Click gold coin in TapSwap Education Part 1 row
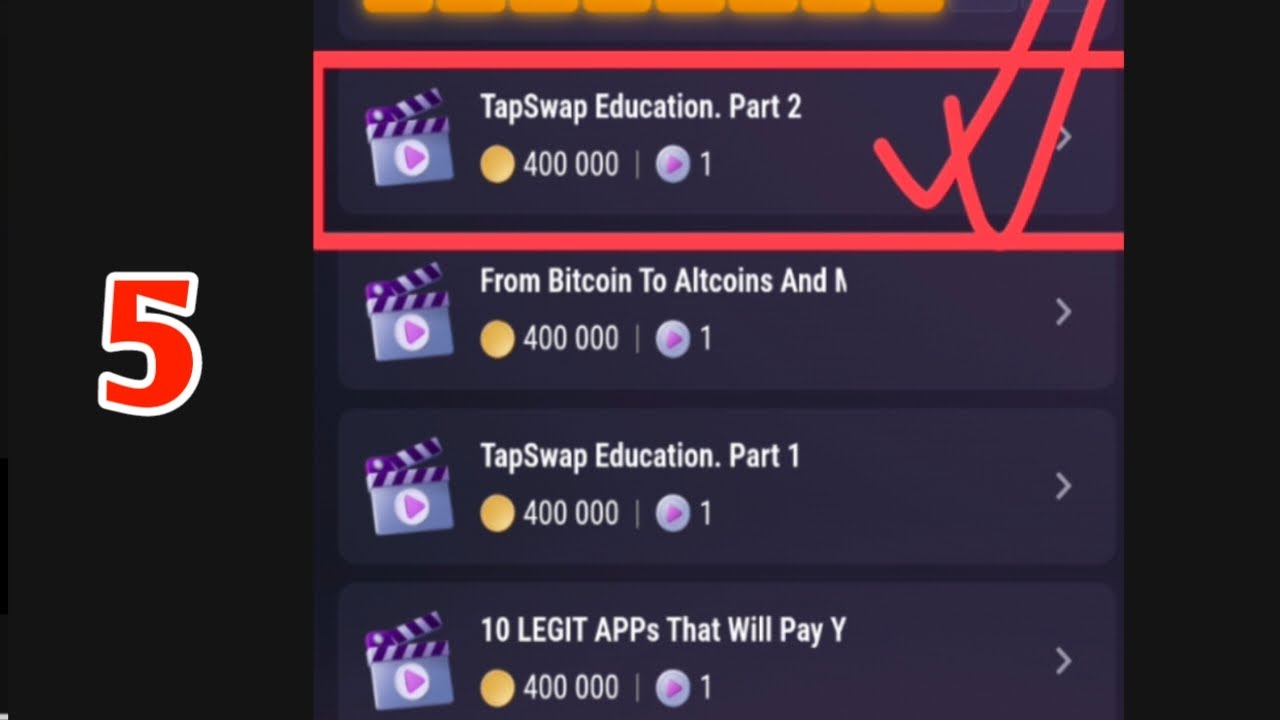This screenshot has height=720, width=1280. (497, 514)
